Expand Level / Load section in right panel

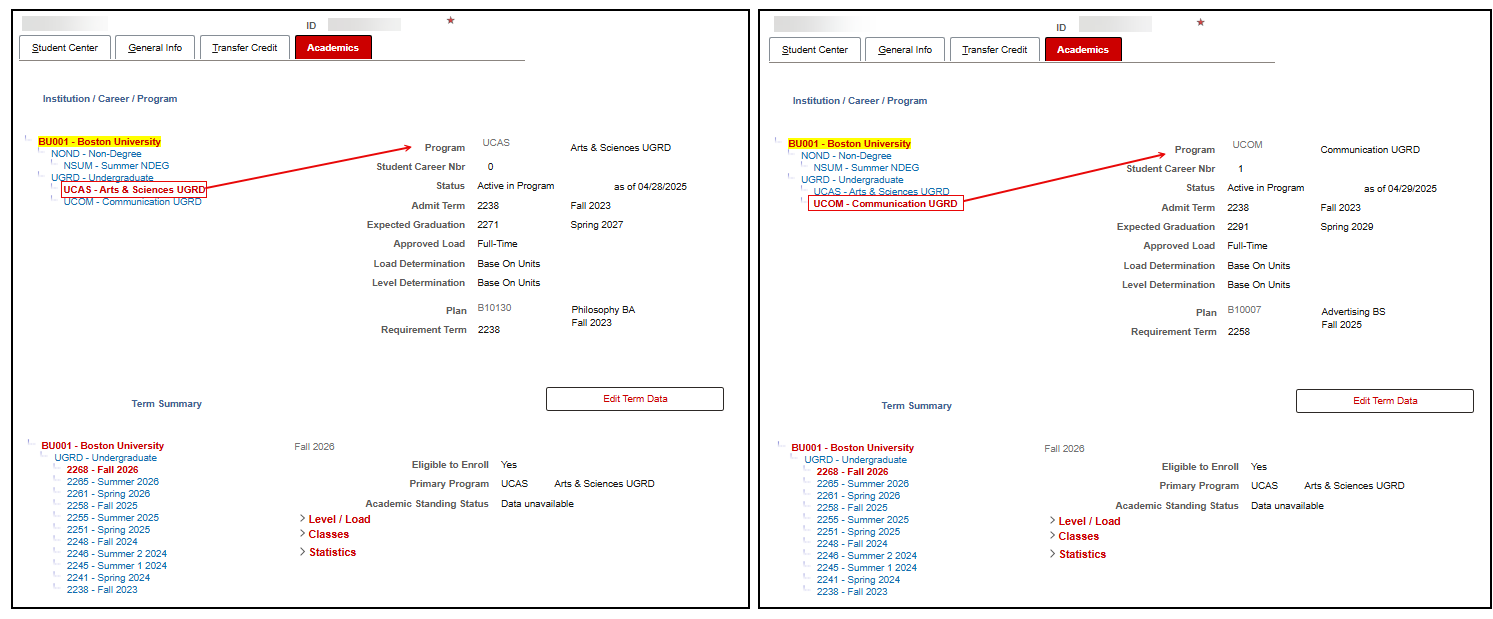(1089, 521)
